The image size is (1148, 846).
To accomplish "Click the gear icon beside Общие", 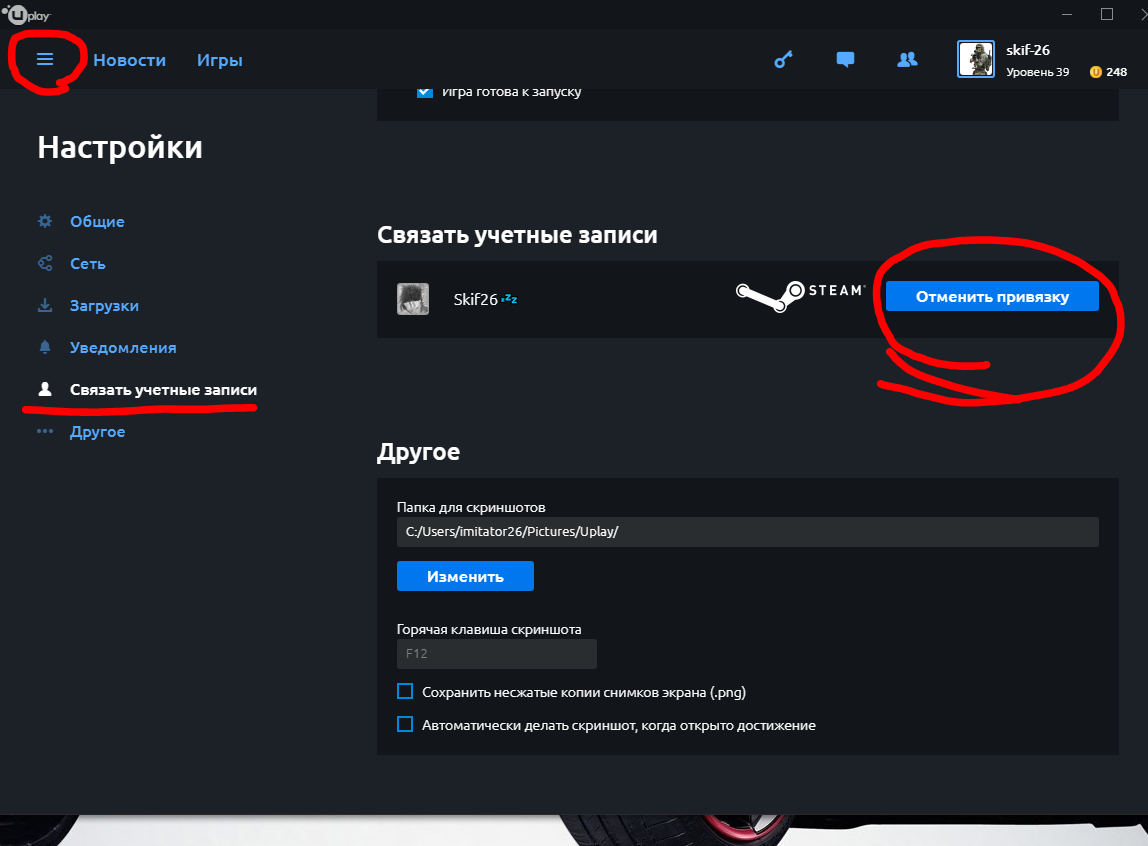I will tap(45, 221).
